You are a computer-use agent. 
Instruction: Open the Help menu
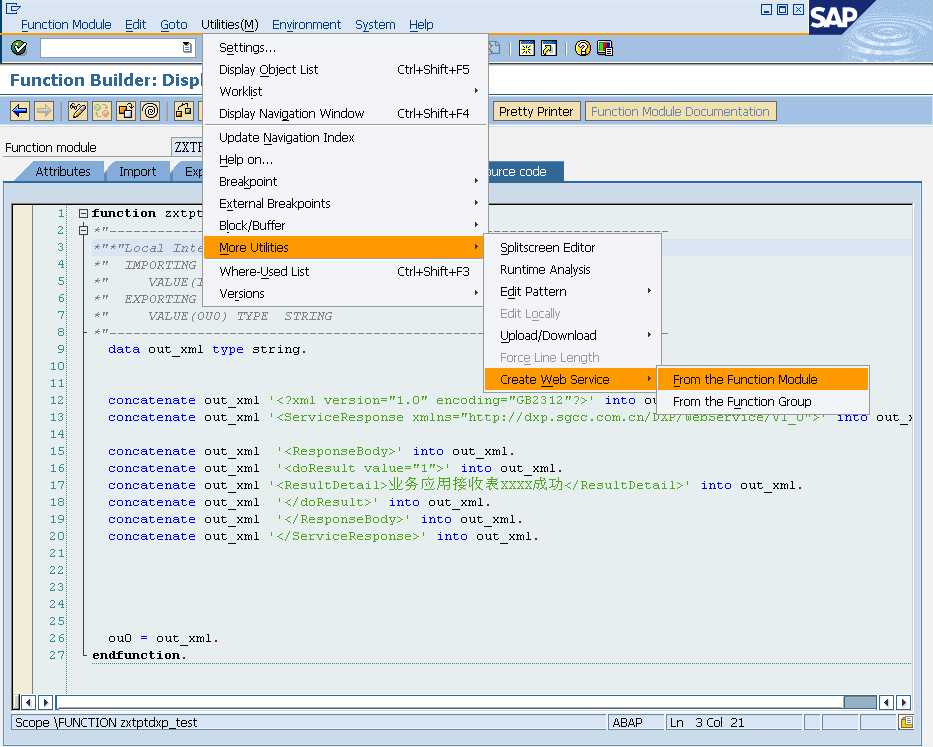[x=421, y=24]
